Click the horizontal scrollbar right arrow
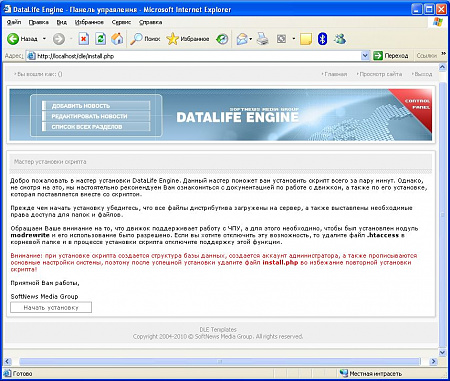450x381 pixels. [433, 361]
